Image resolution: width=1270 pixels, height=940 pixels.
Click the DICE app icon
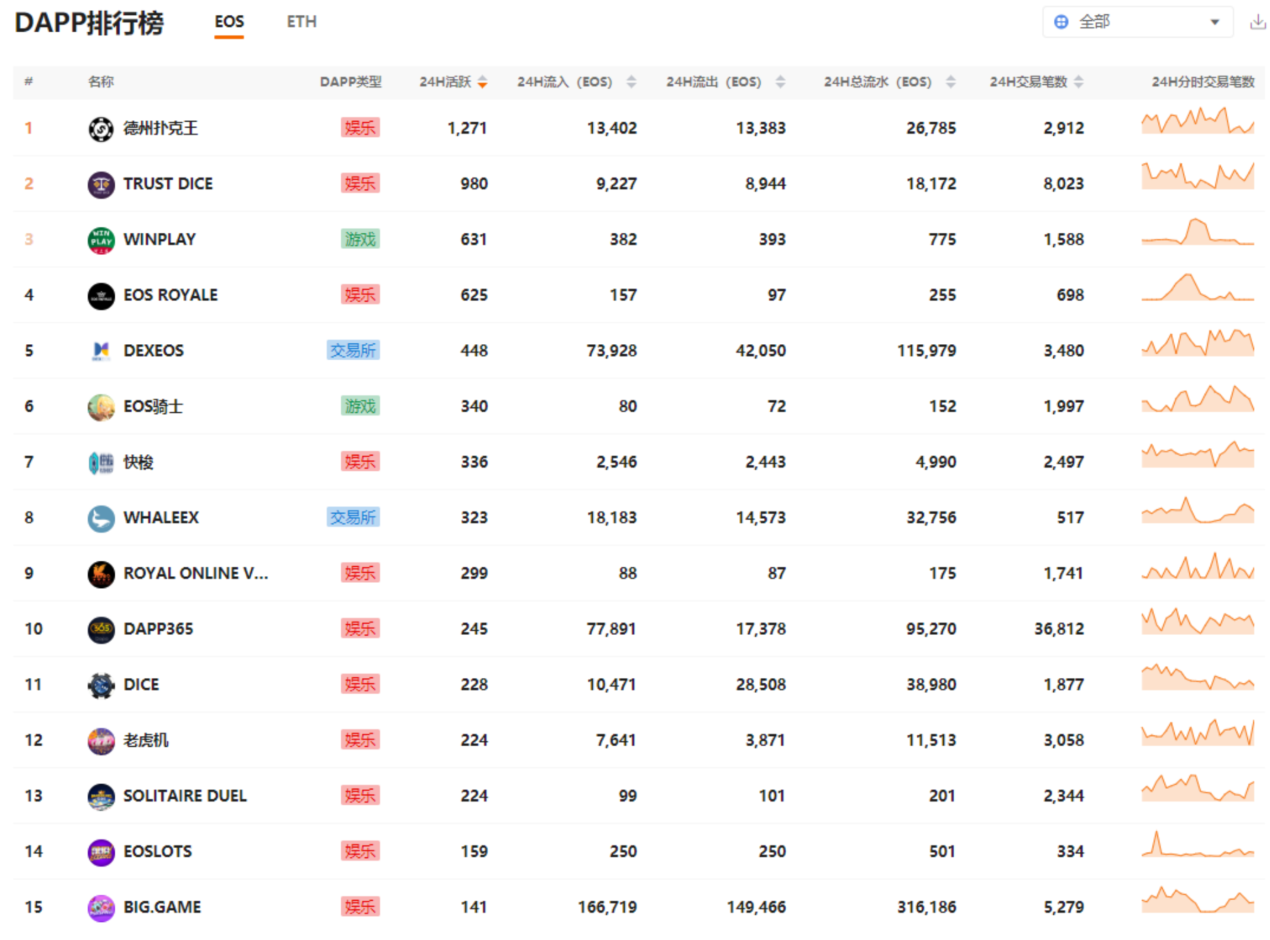coord(101,685)
